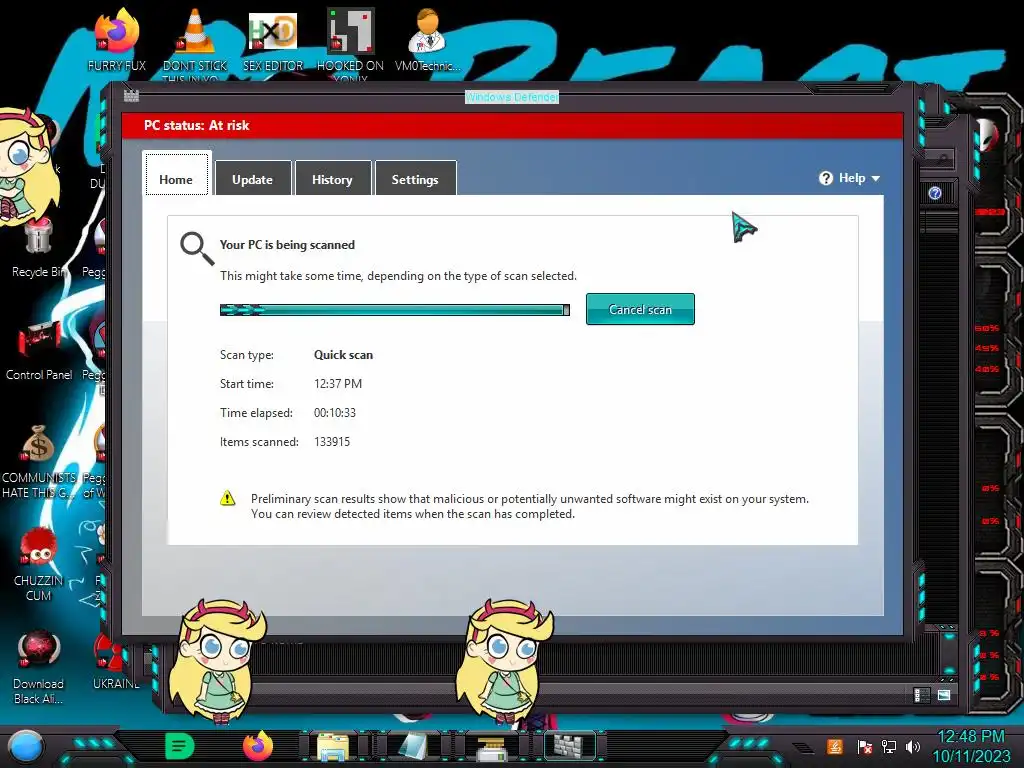Image resolution: width=1024 pixels, height=768 pixels.
Task: Click the search box in background Explorer window
Action: pyautogui.click(x=938, y=159)
